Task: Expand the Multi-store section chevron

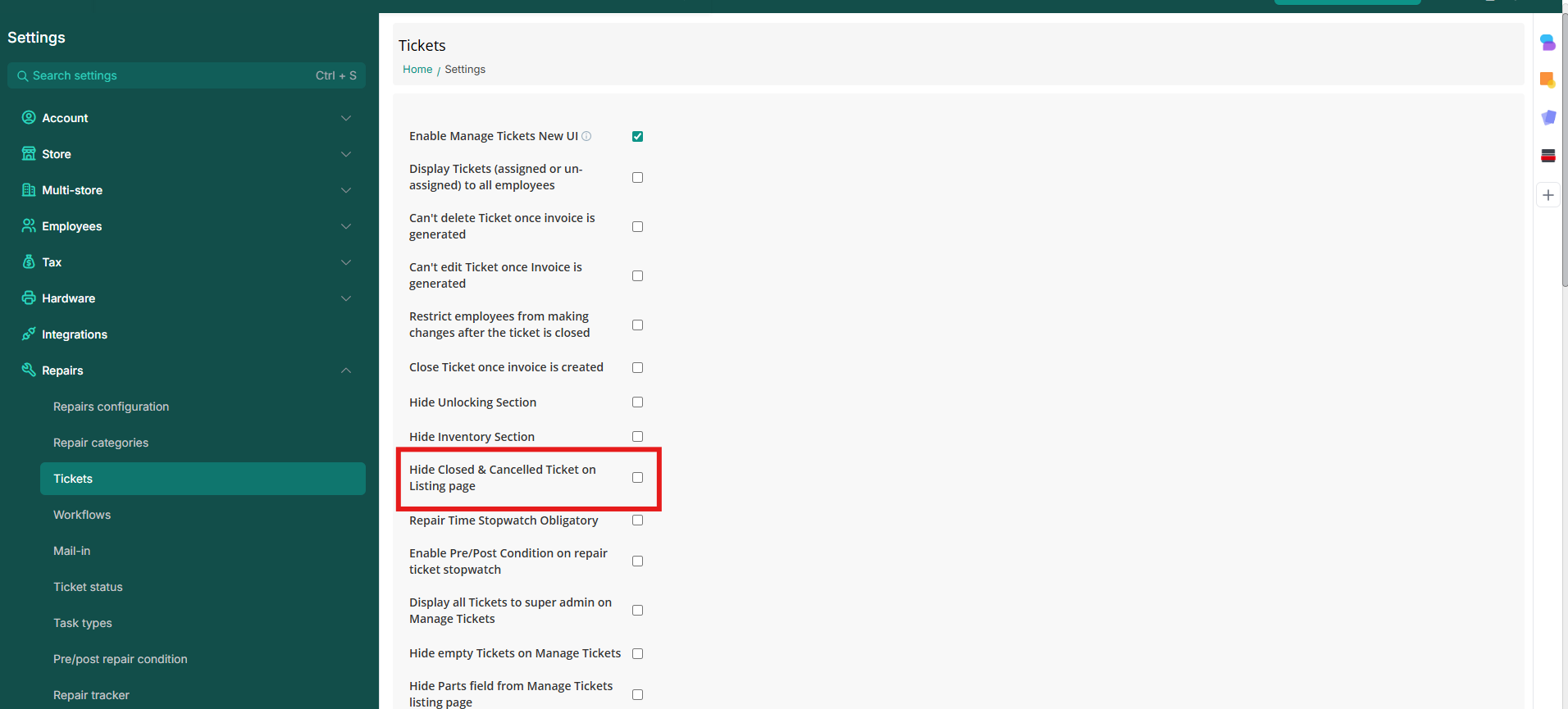Action: click(346, 190)
